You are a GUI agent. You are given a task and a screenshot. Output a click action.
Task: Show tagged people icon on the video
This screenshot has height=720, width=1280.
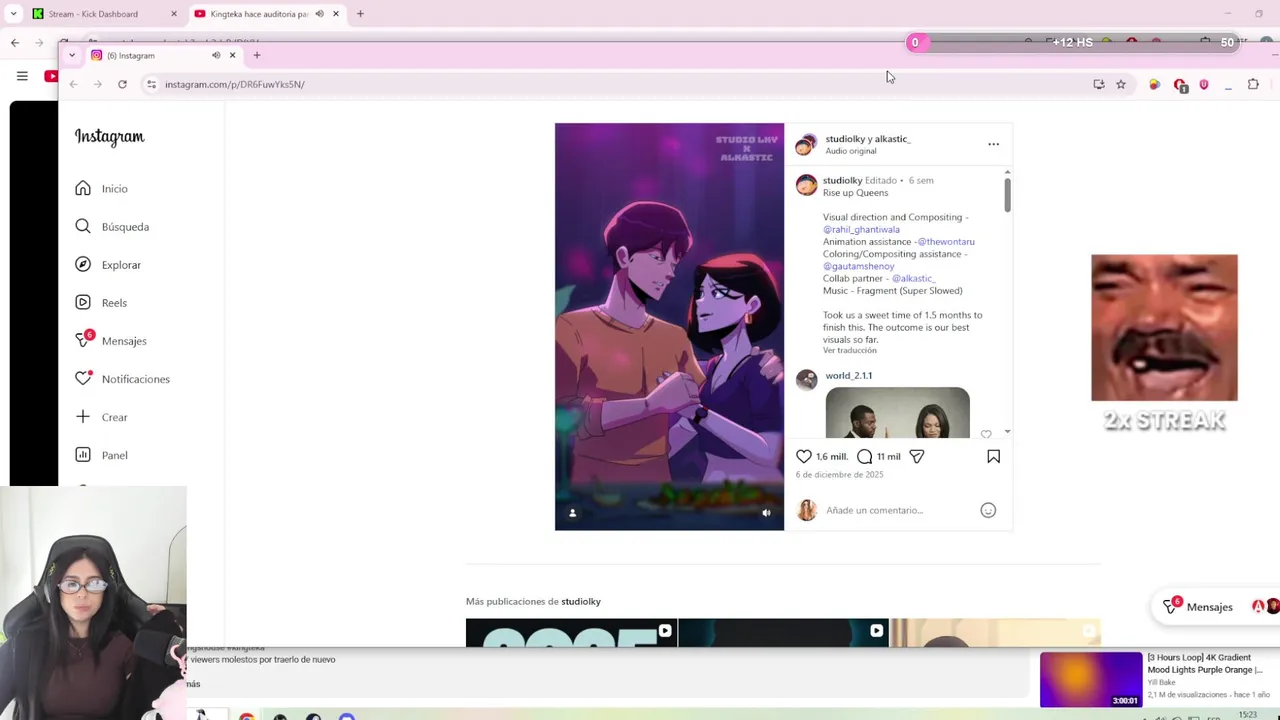point(572,513)
